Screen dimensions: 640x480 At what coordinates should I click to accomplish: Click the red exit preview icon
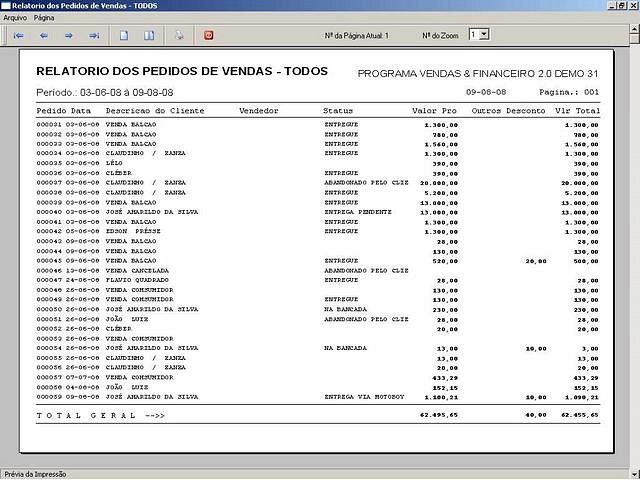click(x=209, y=35)
